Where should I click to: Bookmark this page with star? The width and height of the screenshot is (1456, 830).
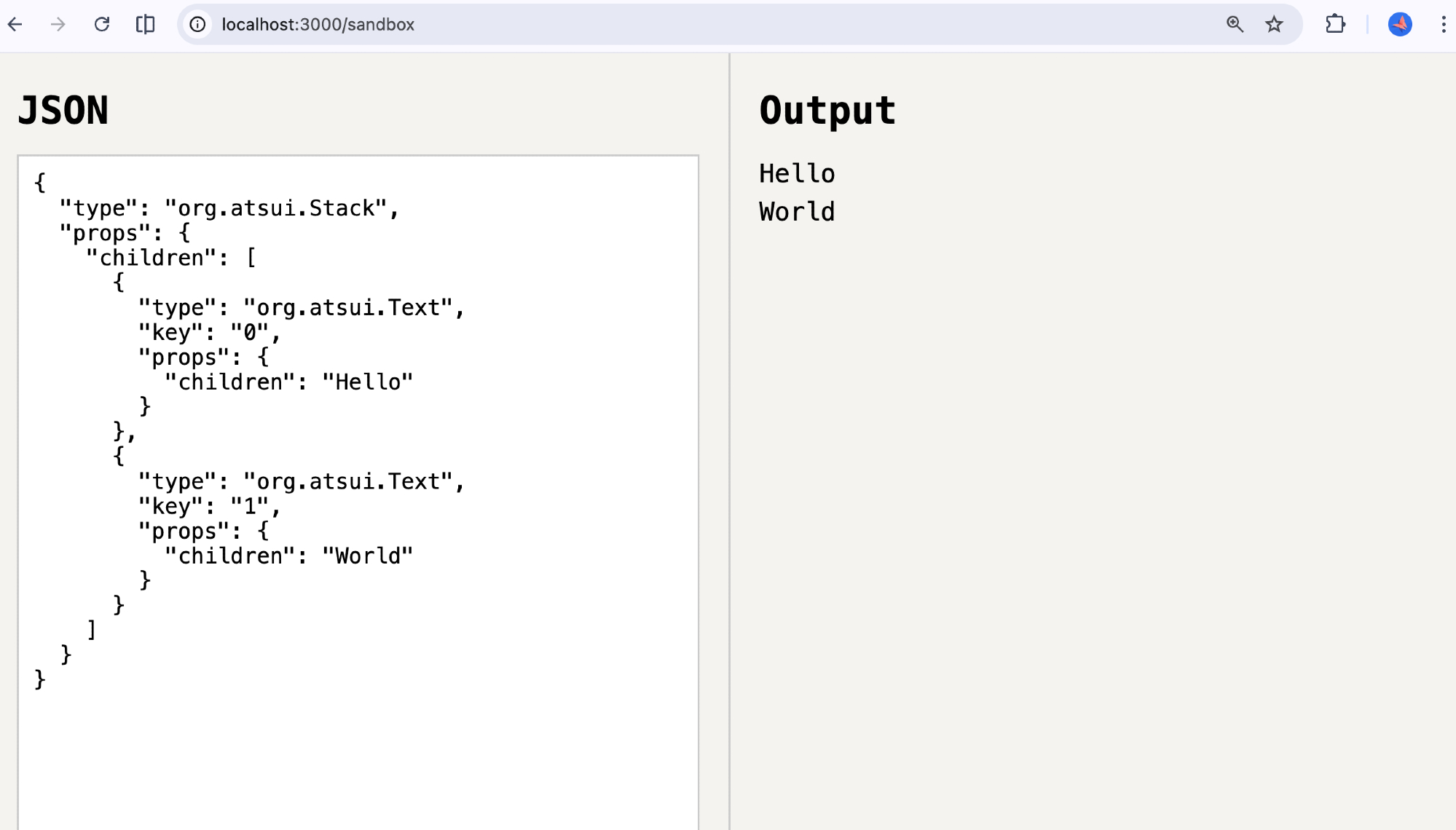1274,24
